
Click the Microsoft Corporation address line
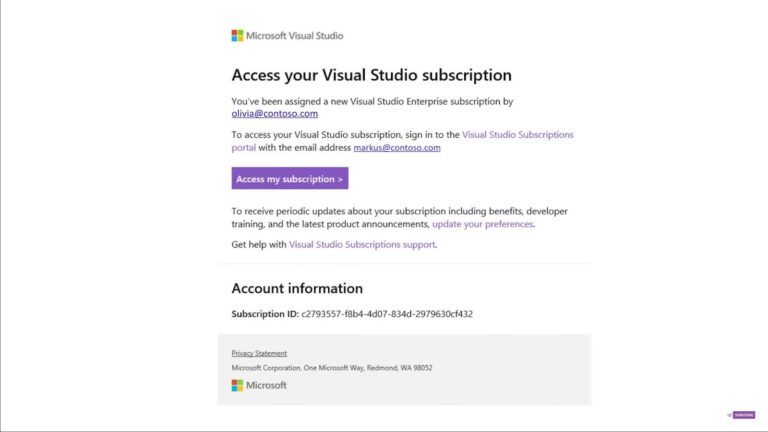tap(332, 368)
